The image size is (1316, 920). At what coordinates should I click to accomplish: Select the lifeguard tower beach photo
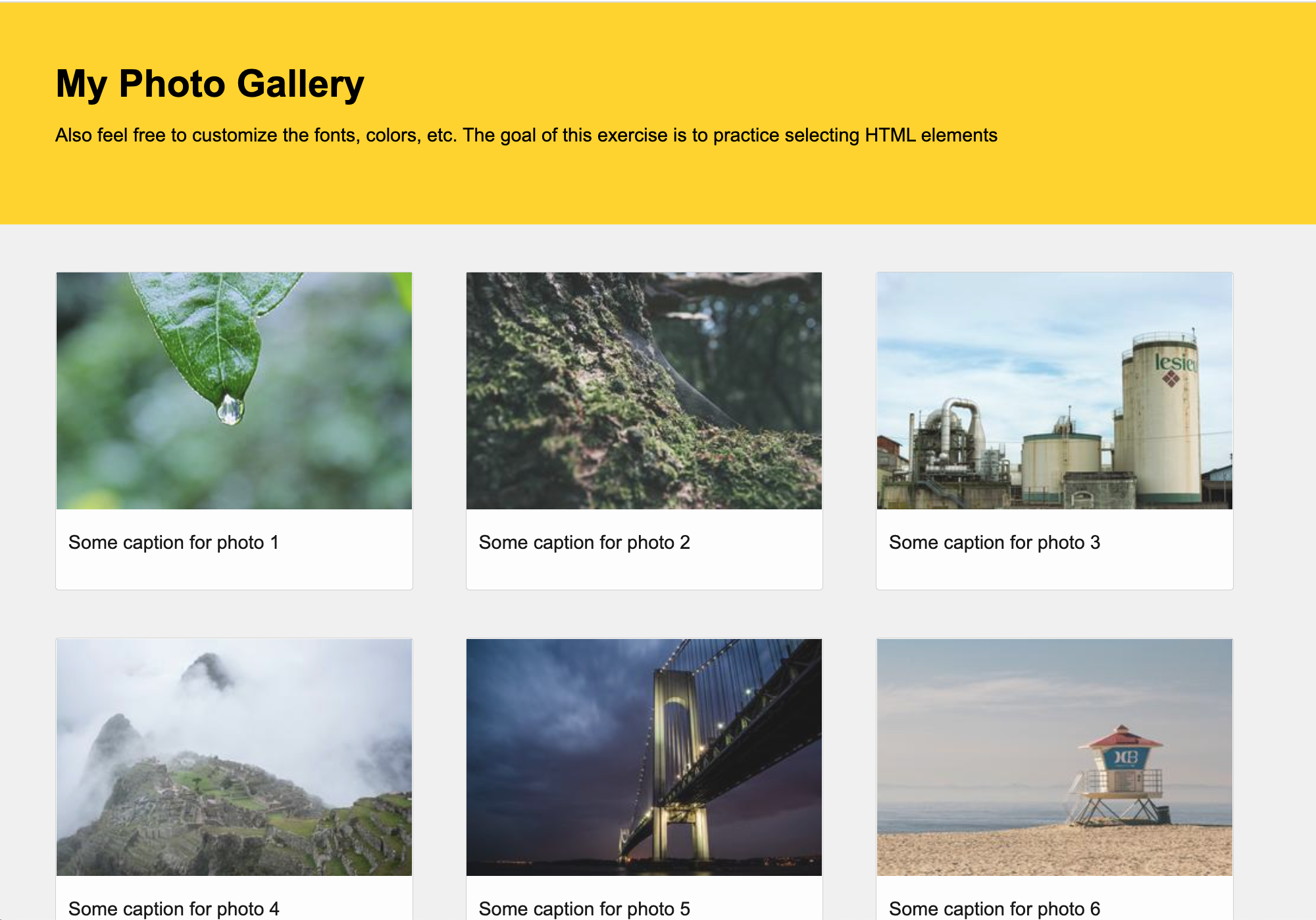pyautogui.click(x=1054, y=757)
